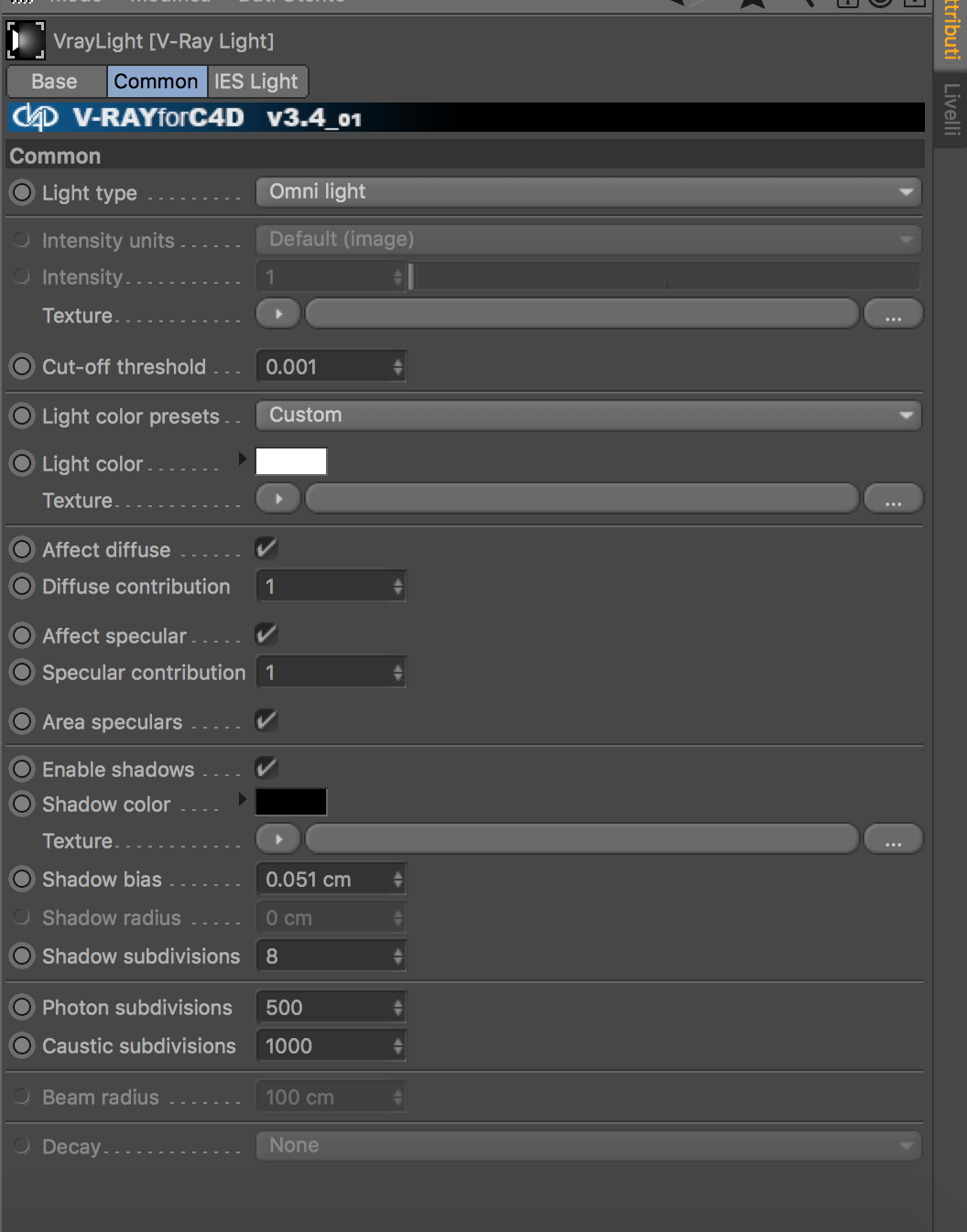Toggle keyframe circle for Affect specular
This screenshot has height=1232, width=967.
click(x=22, y=635)
